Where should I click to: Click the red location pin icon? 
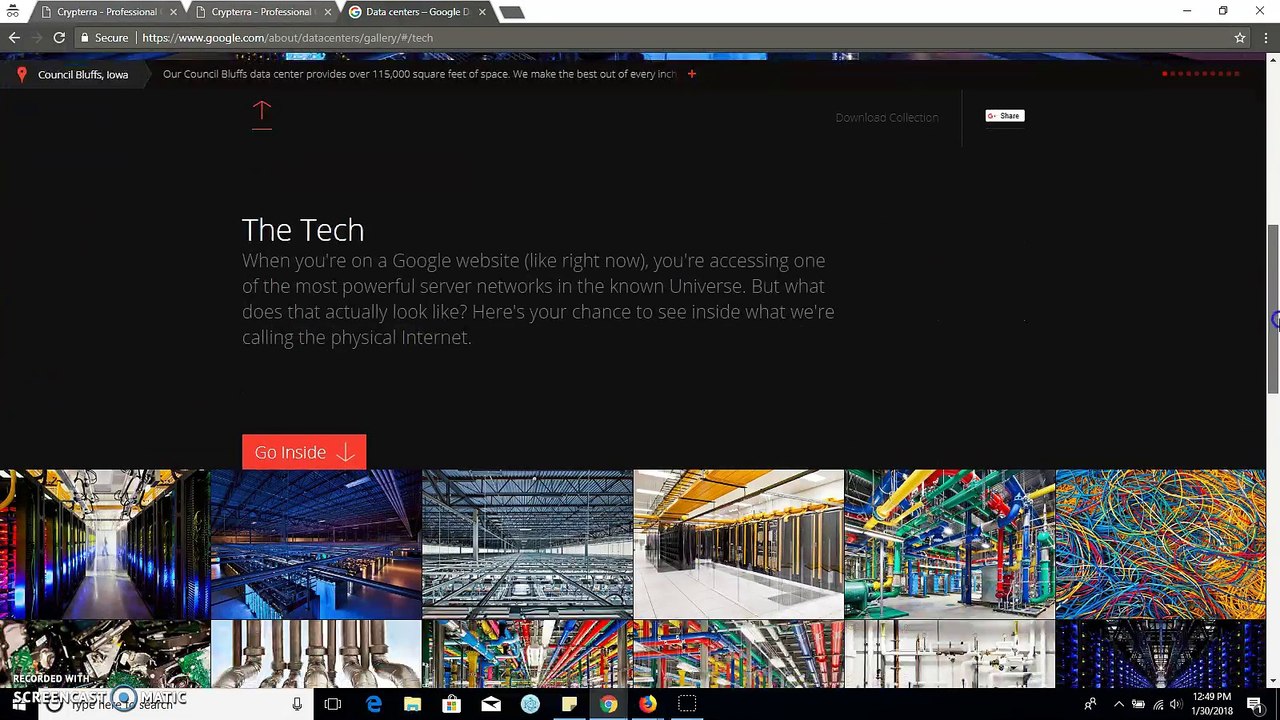click(21, 74)
